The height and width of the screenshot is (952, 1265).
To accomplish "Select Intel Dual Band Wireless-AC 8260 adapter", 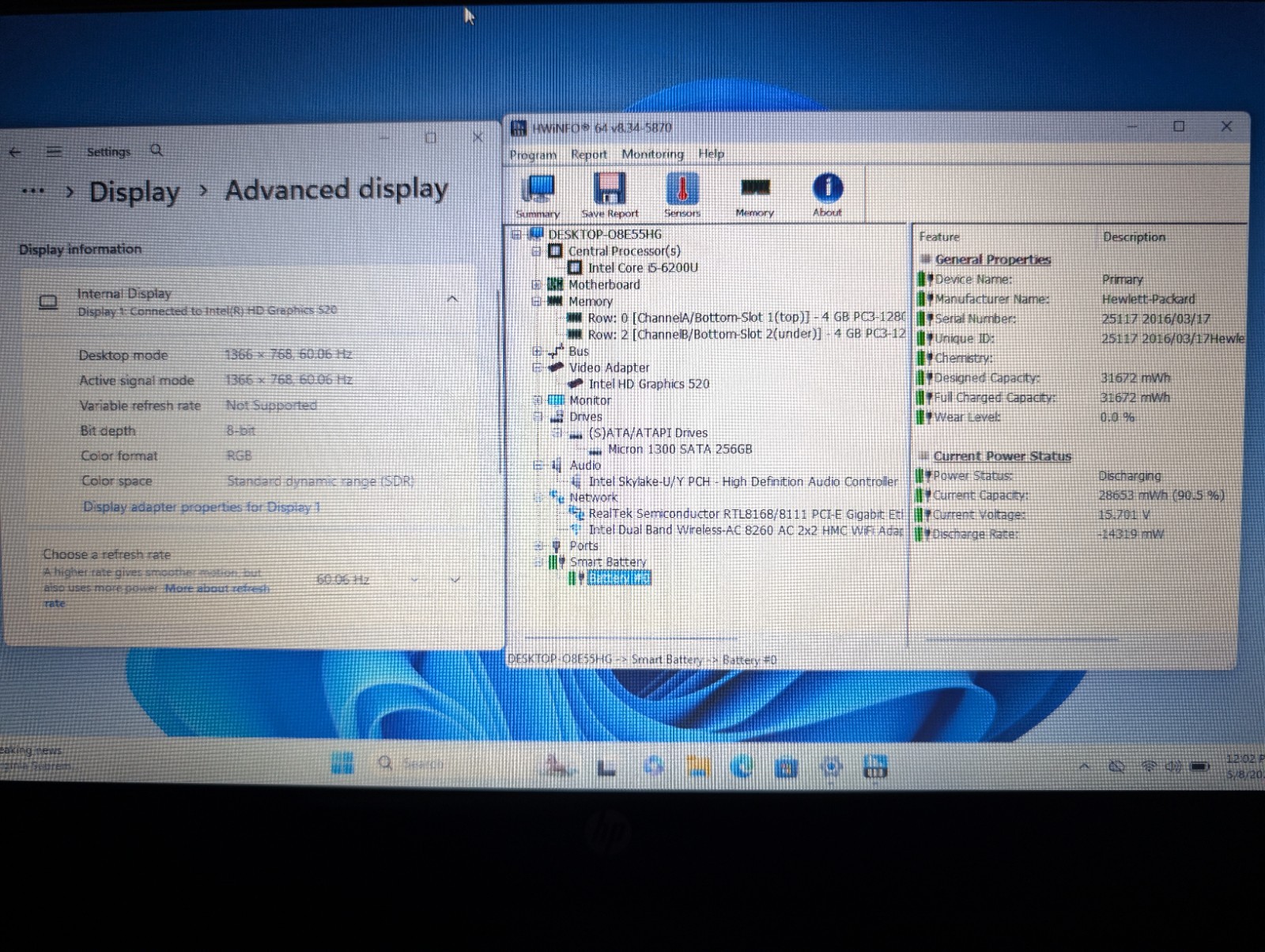I will pyautogui.click(x=746, y=530).
